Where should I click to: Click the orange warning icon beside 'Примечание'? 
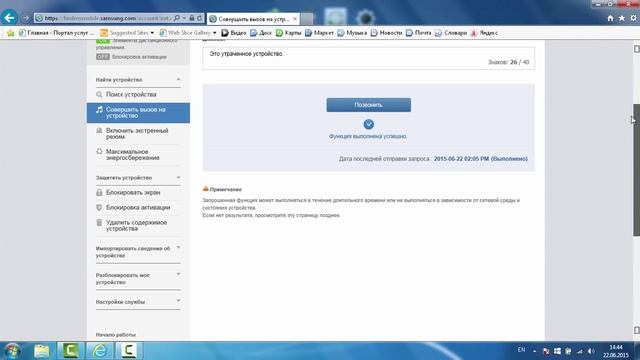click(x=206, y=189)
